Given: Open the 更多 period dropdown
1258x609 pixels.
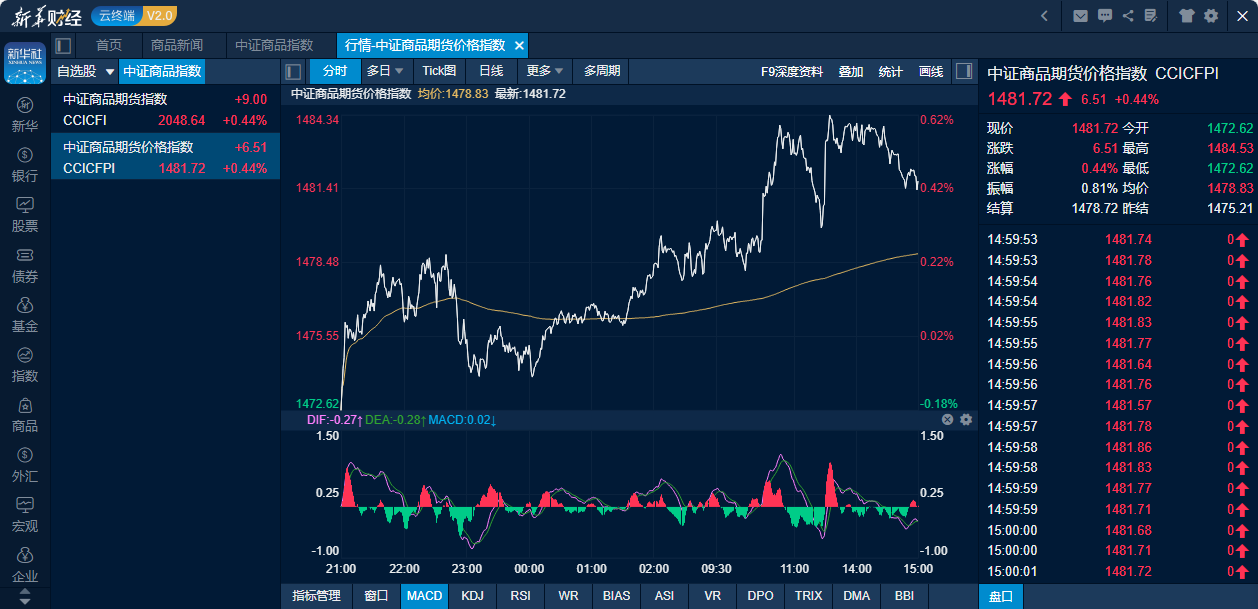Looking at the screenshot, I should [546, 71].
